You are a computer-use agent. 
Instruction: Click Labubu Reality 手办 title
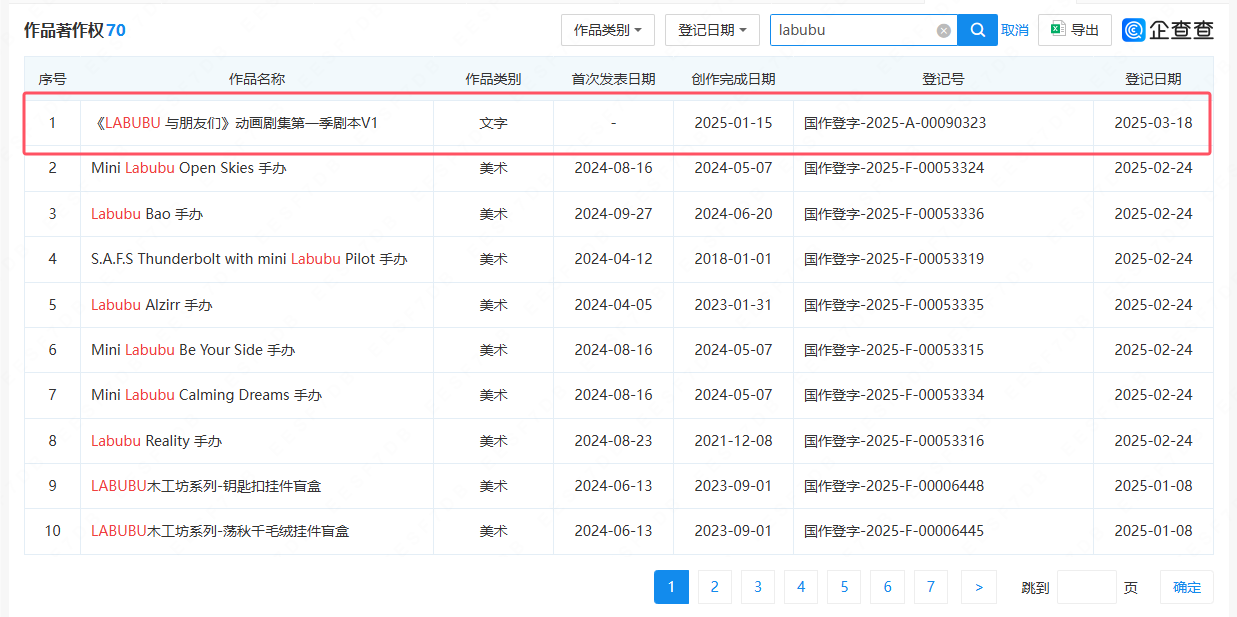click(x=156, y=441)
